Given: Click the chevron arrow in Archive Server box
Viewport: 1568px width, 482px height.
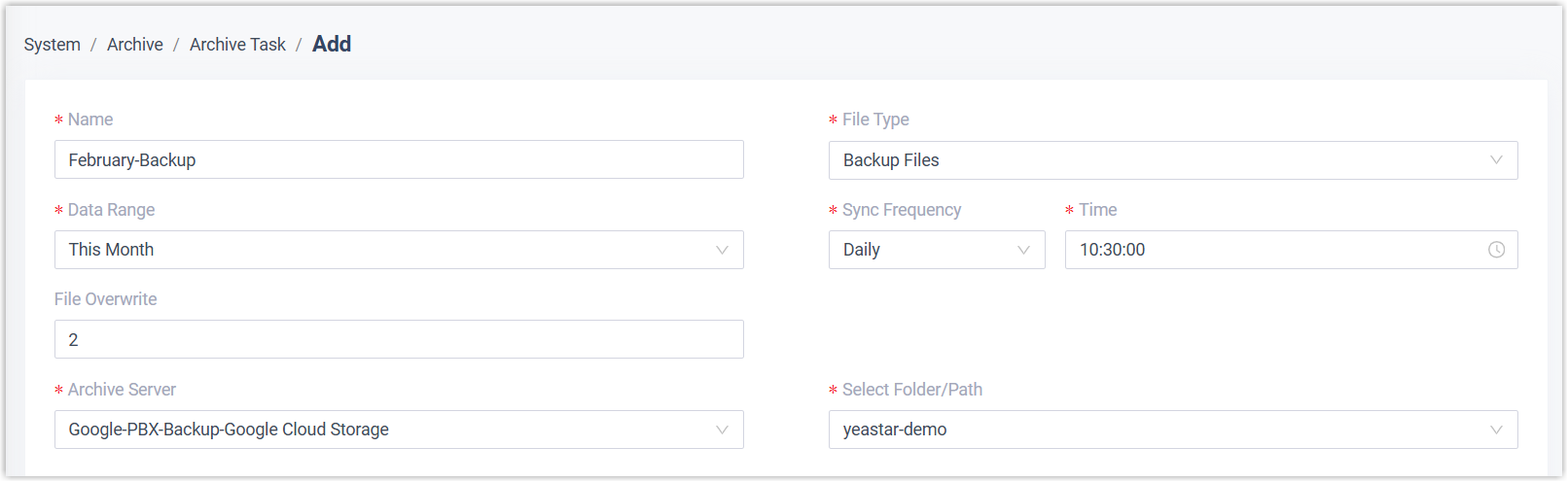Looking at the screenshot, I should coord(722,430).
